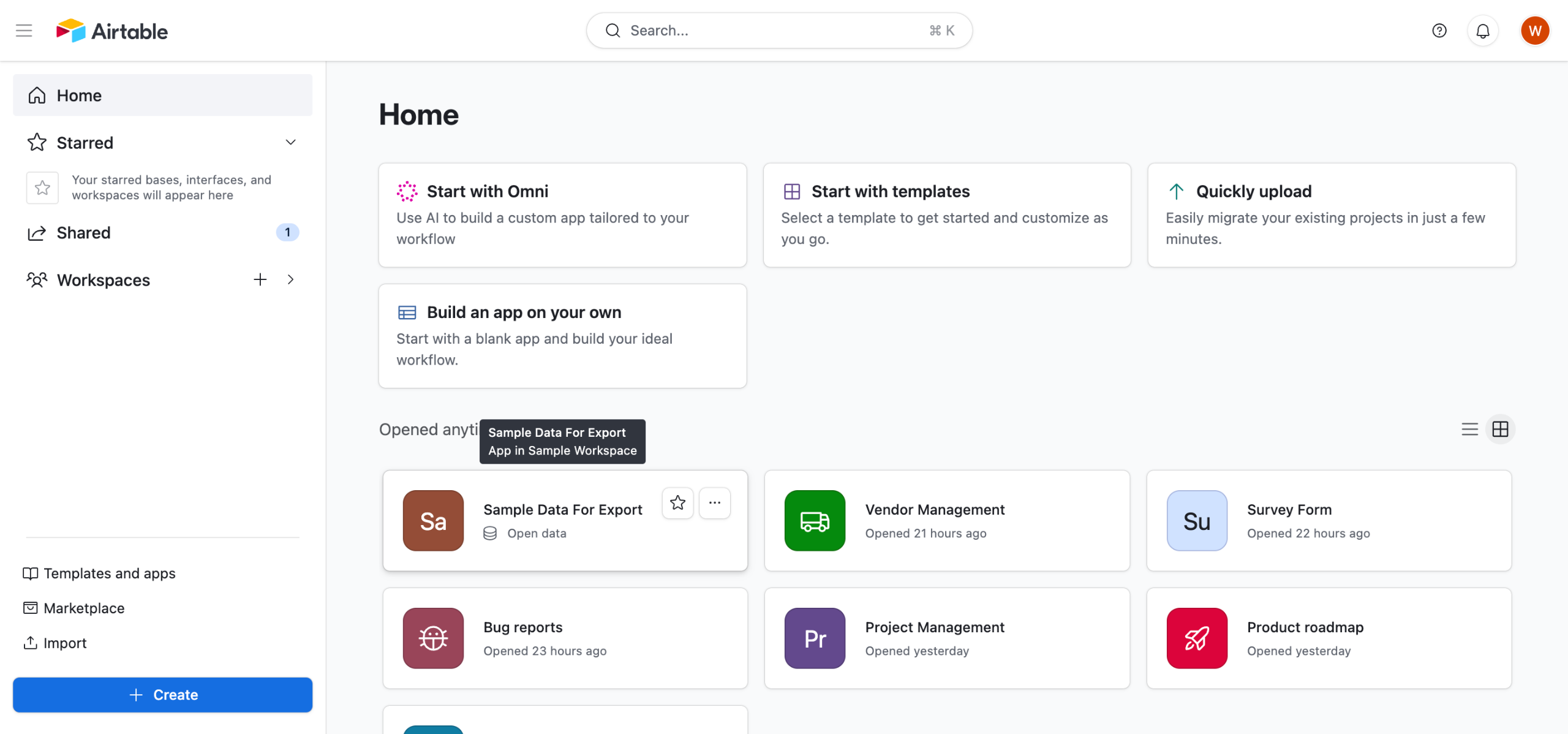The height and width of the screenshot is (734, 1568).
Task: Star the Sample Data For Export base
Action: (x=677, y=503)
